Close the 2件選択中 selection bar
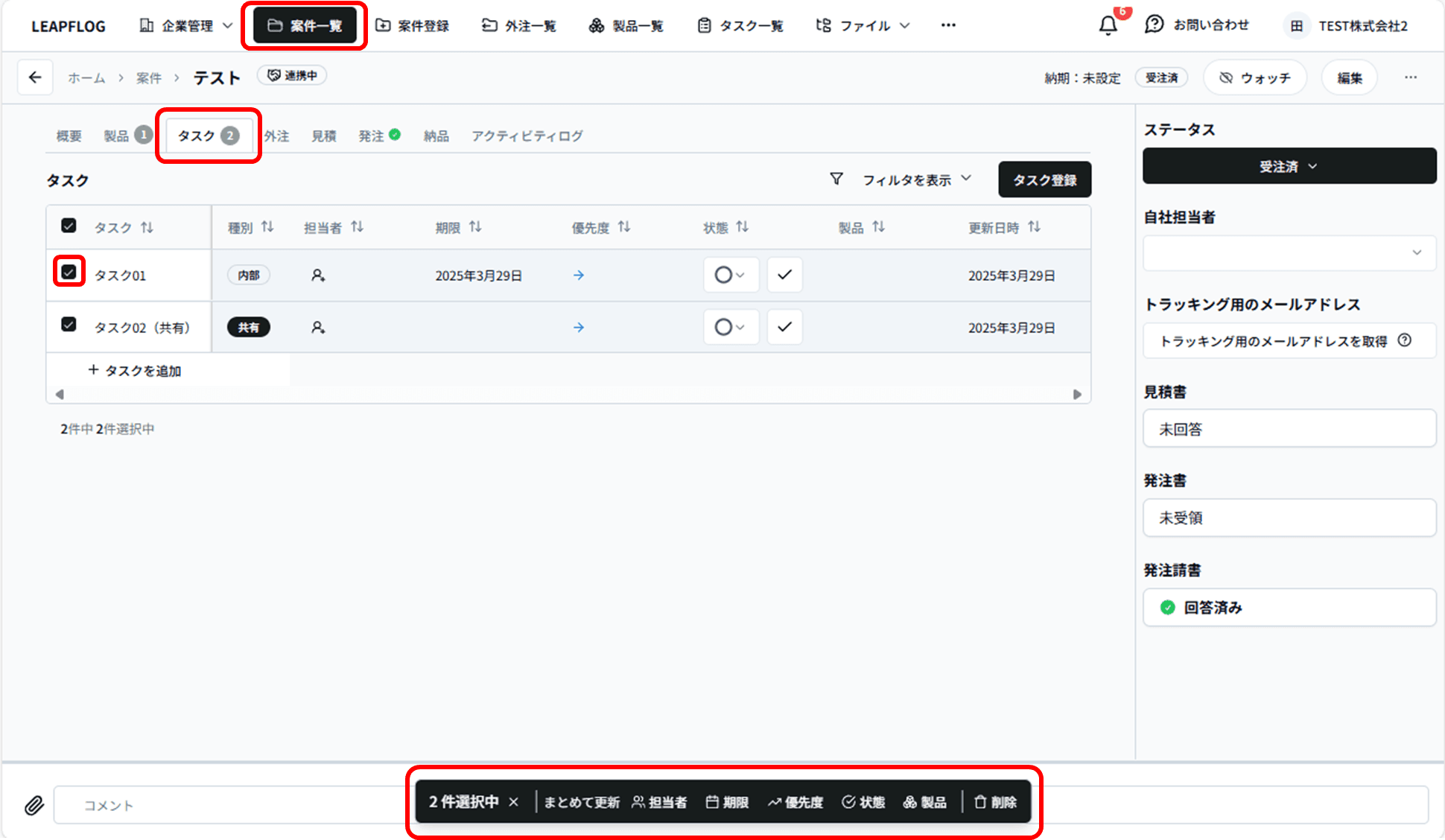The image size is (1445, 840). point(514,802)
